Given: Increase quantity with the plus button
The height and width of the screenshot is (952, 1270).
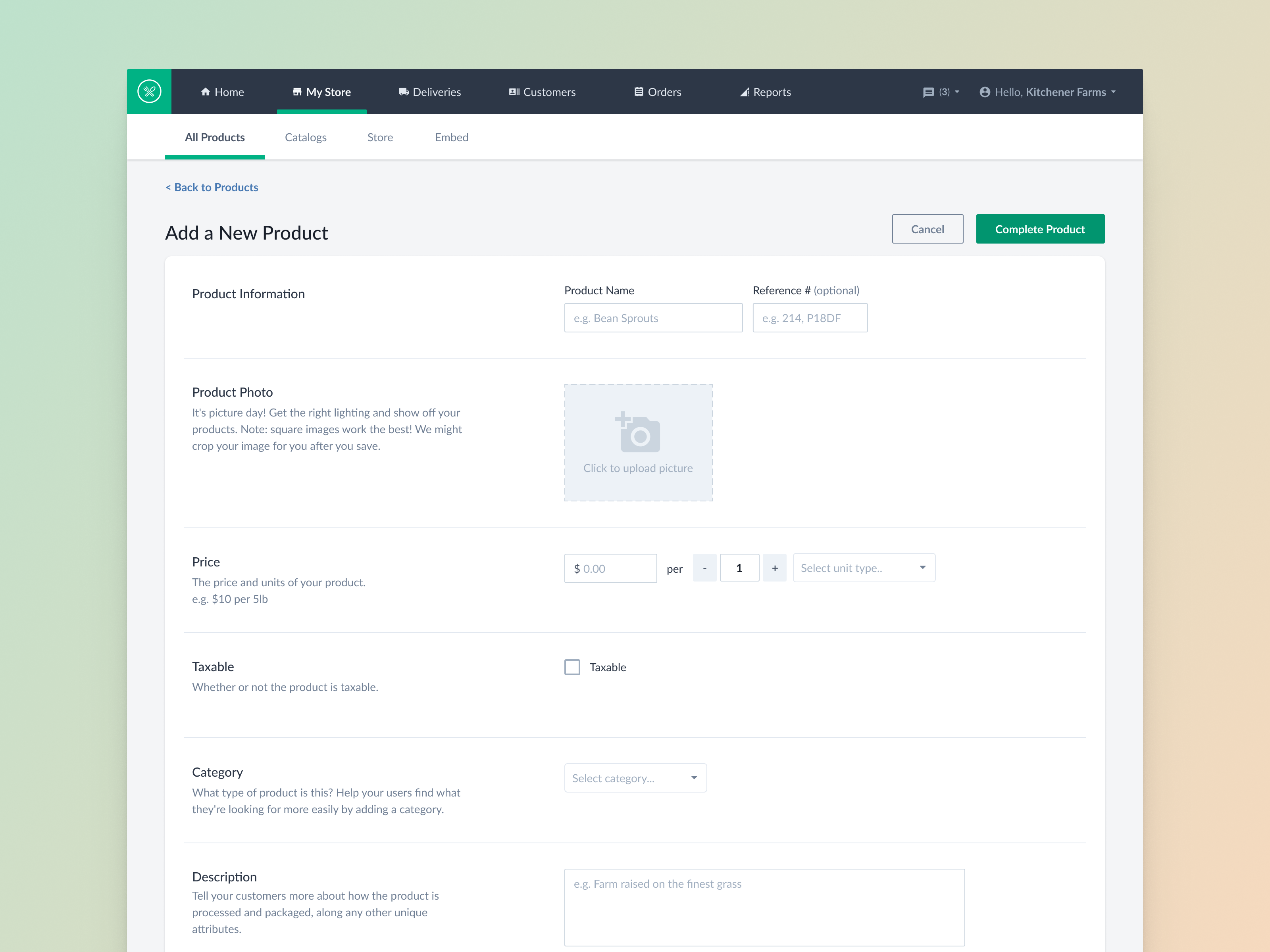Looking at the screenshot, I should point(775,568).
